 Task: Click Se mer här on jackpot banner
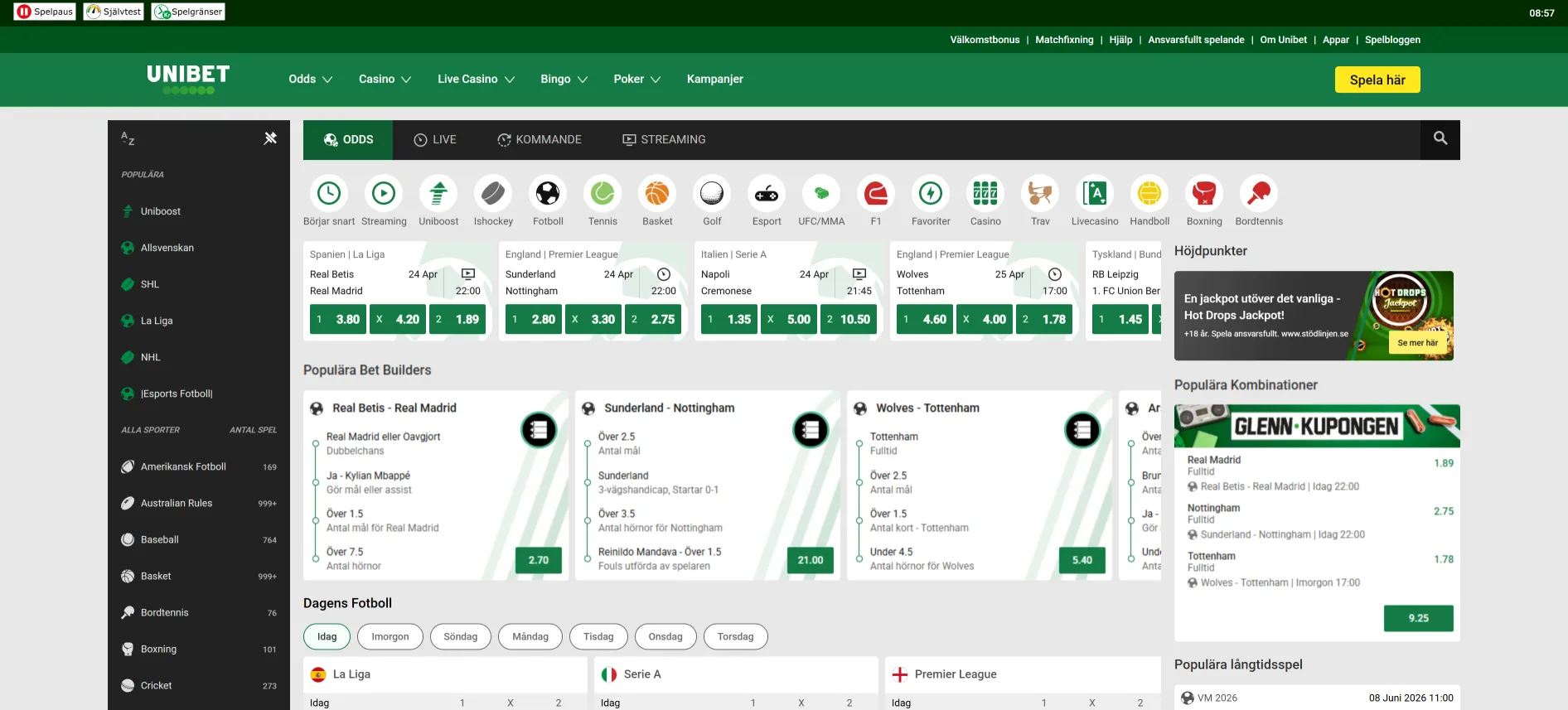1418,343
